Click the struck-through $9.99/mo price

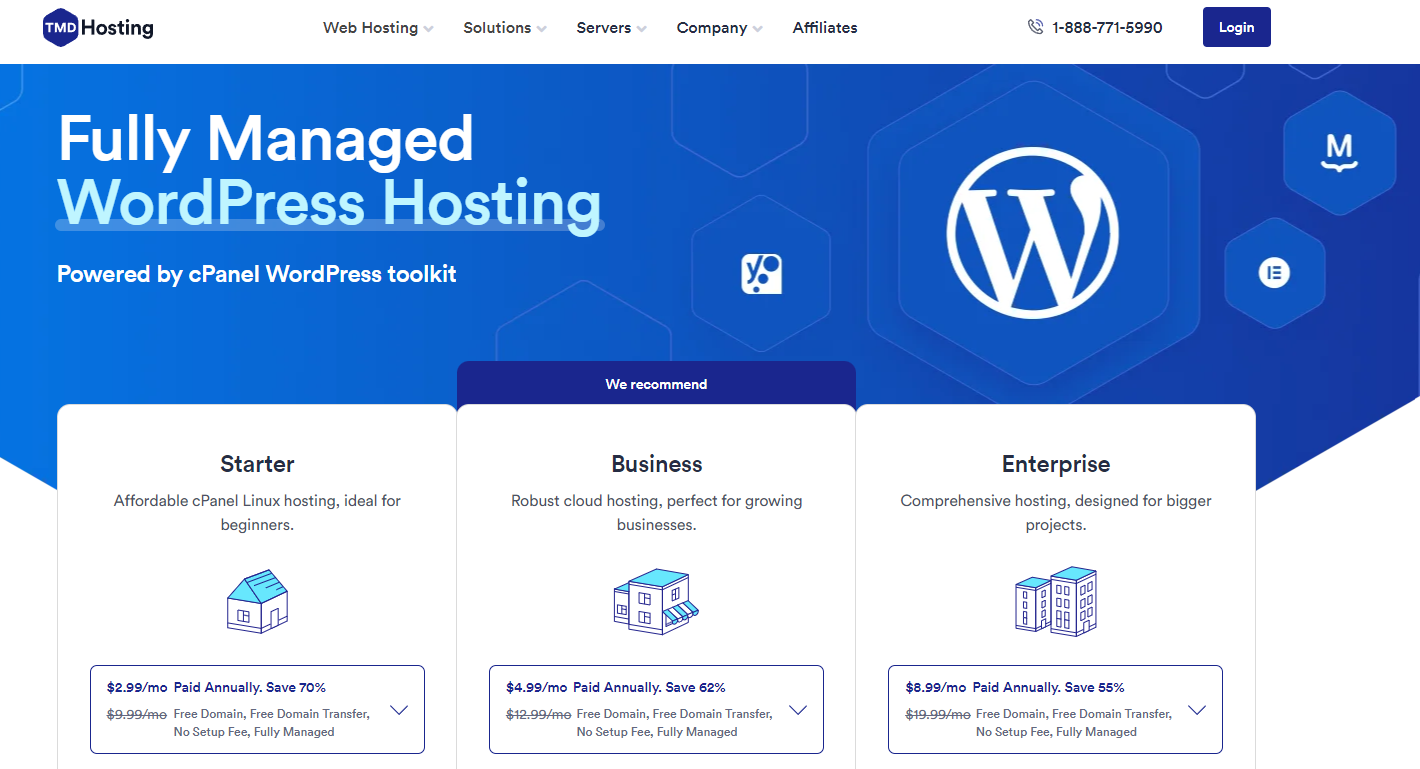pos(136,714)
